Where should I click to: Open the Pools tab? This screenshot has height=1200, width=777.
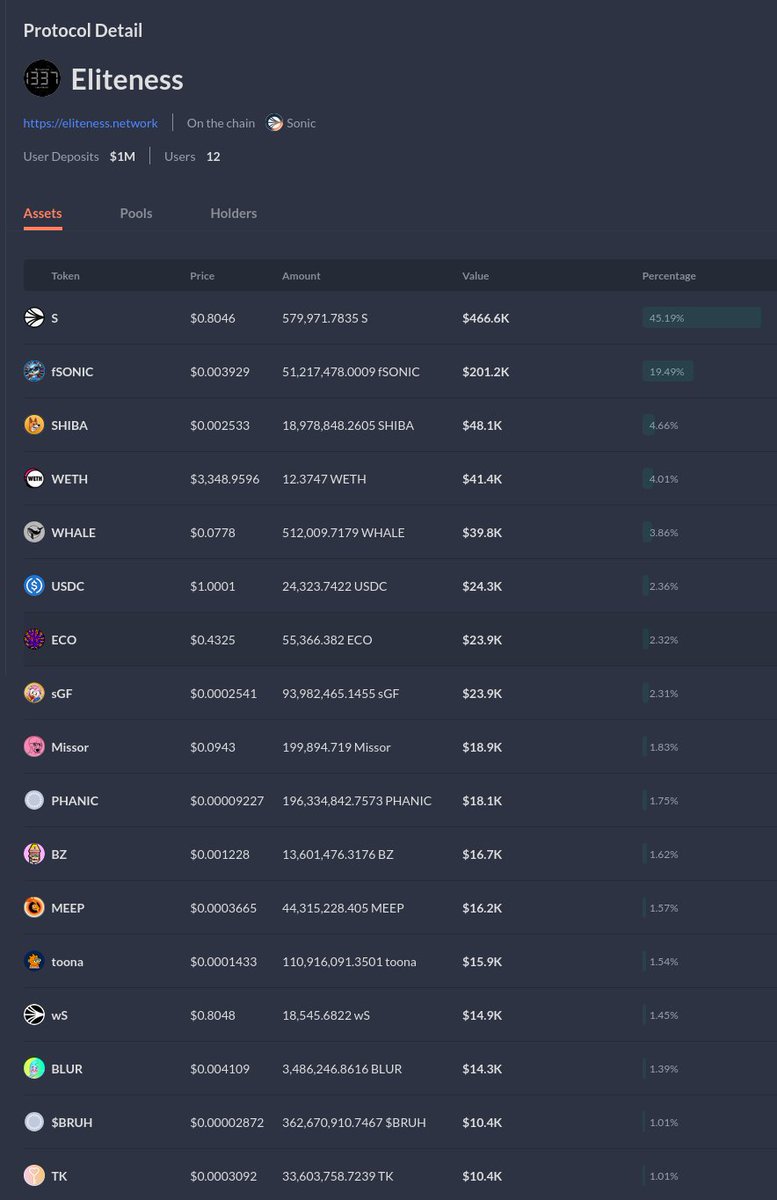click(136, 213)
